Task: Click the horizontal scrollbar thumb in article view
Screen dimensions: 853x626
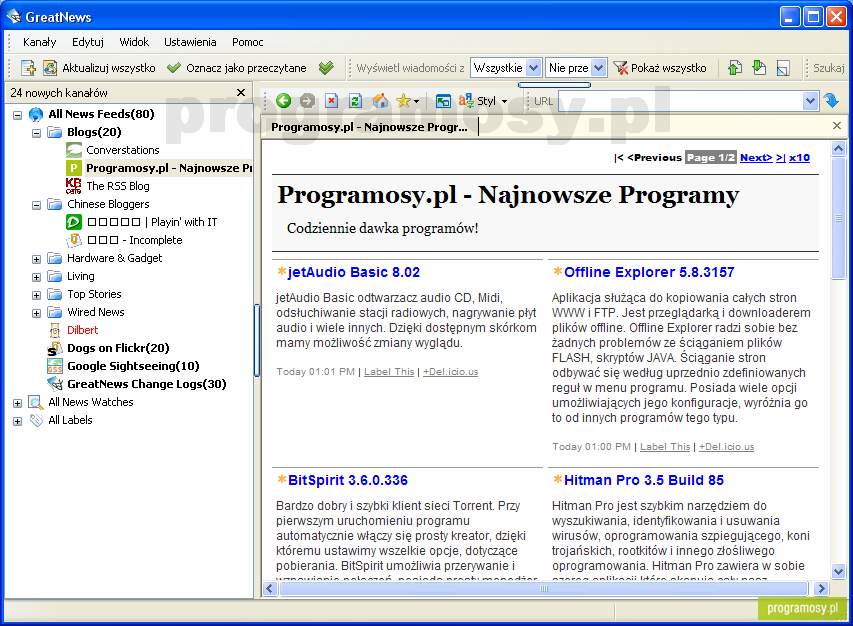Action: tap(543, 588)
